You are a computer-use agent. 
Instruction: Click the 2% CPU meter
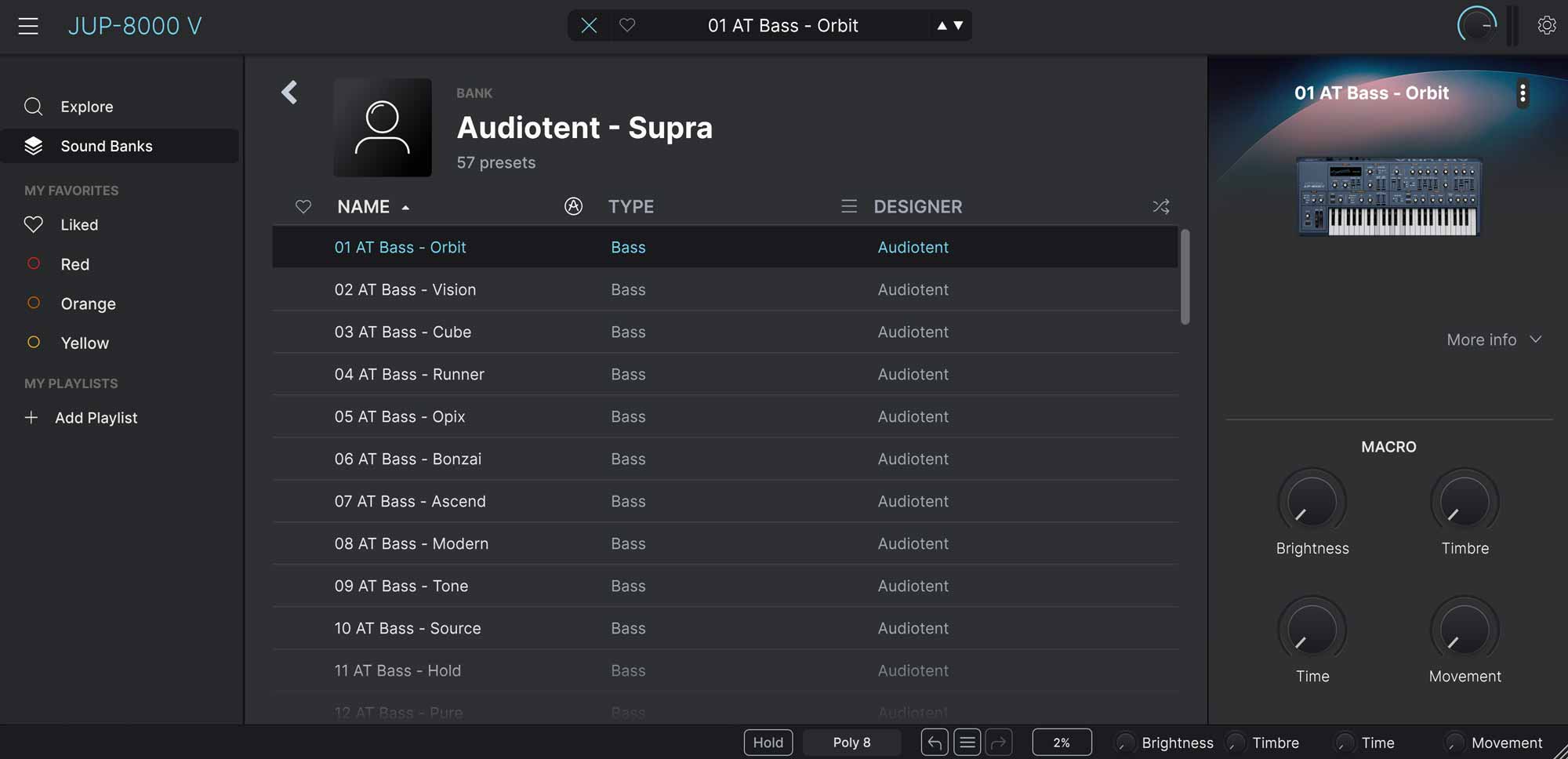coord(1062,743)
